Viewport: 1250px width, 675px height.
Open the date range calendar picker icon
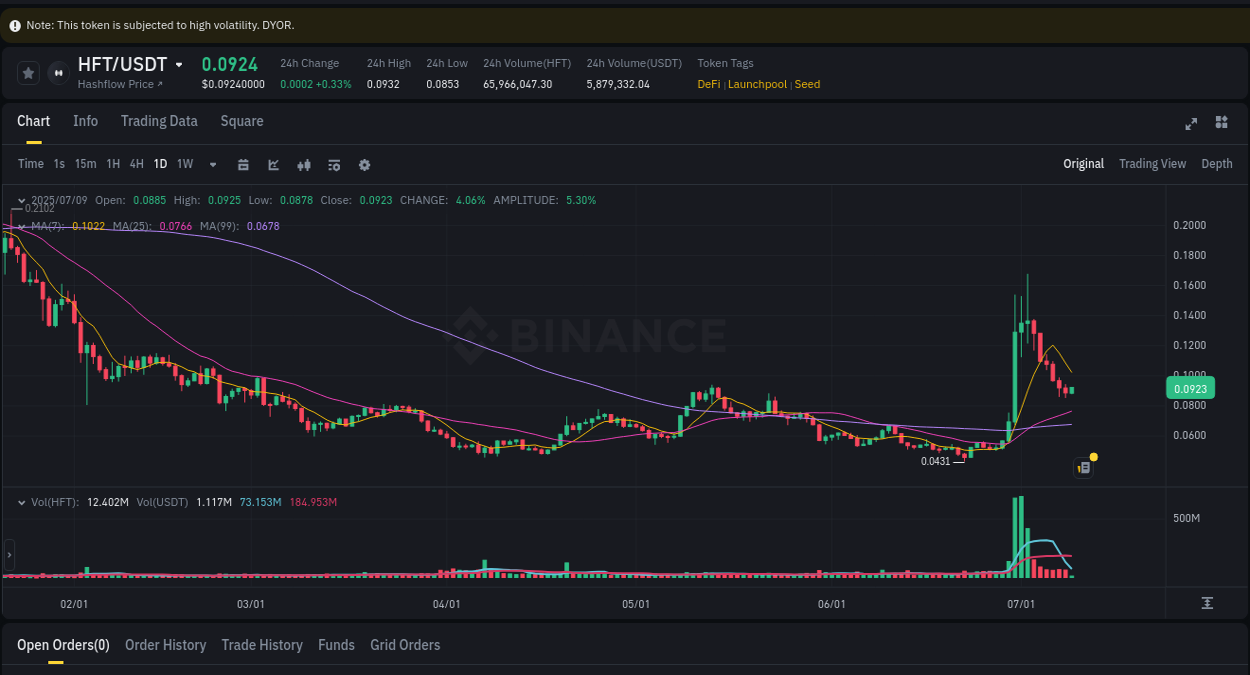243,164
